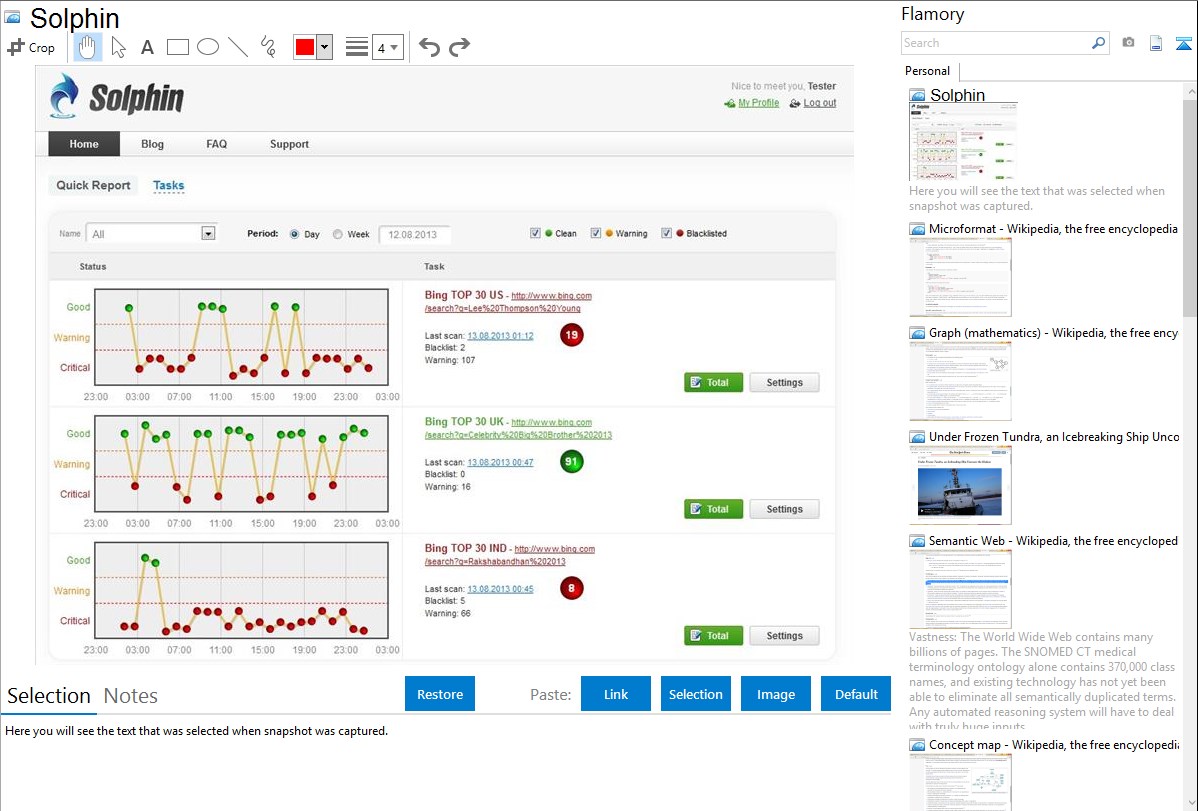Click the Default paste button
Image resolution: width=1198 pixels, height=811 pixels.
pos(856,694)
